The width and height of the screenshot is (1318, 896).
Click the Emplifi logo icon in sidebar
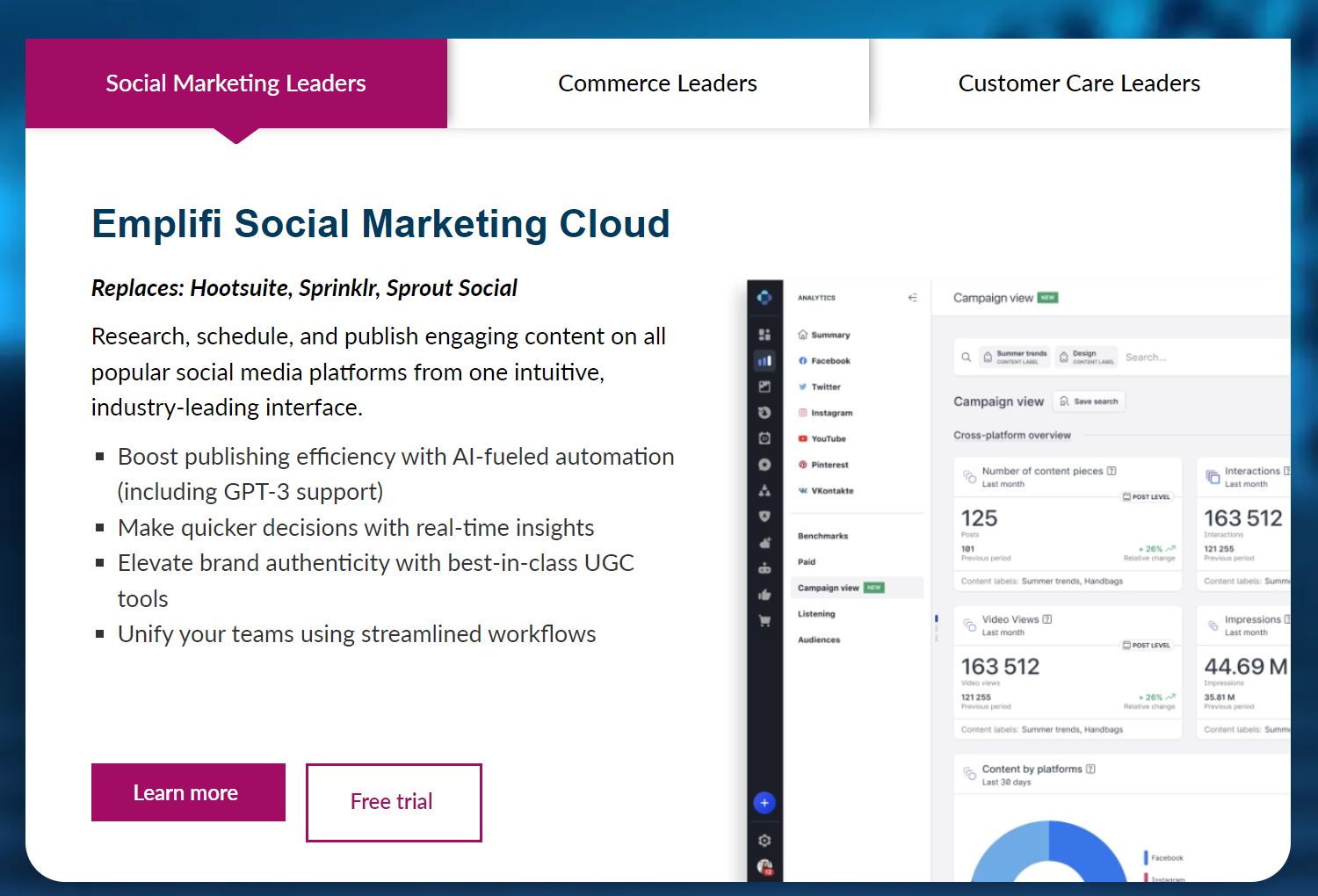(x=764, y=298)
